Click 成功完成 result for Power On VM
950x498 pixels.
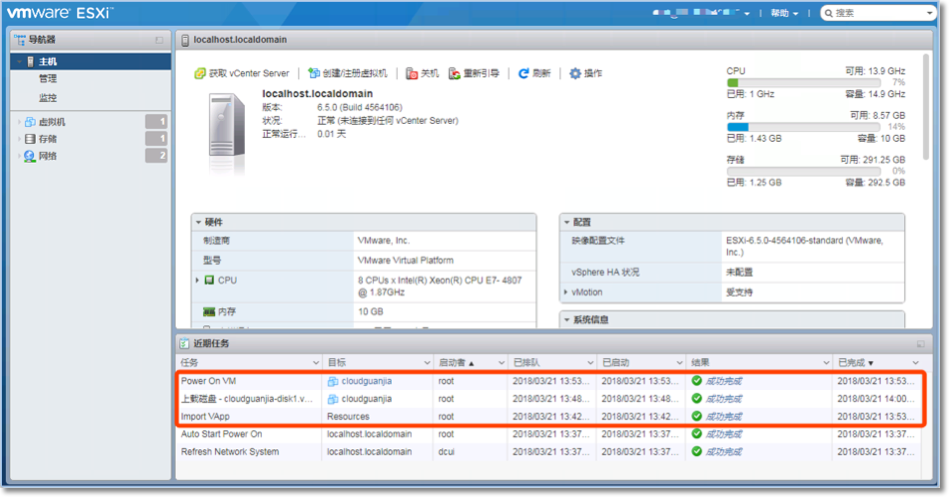tap(723, 381)
